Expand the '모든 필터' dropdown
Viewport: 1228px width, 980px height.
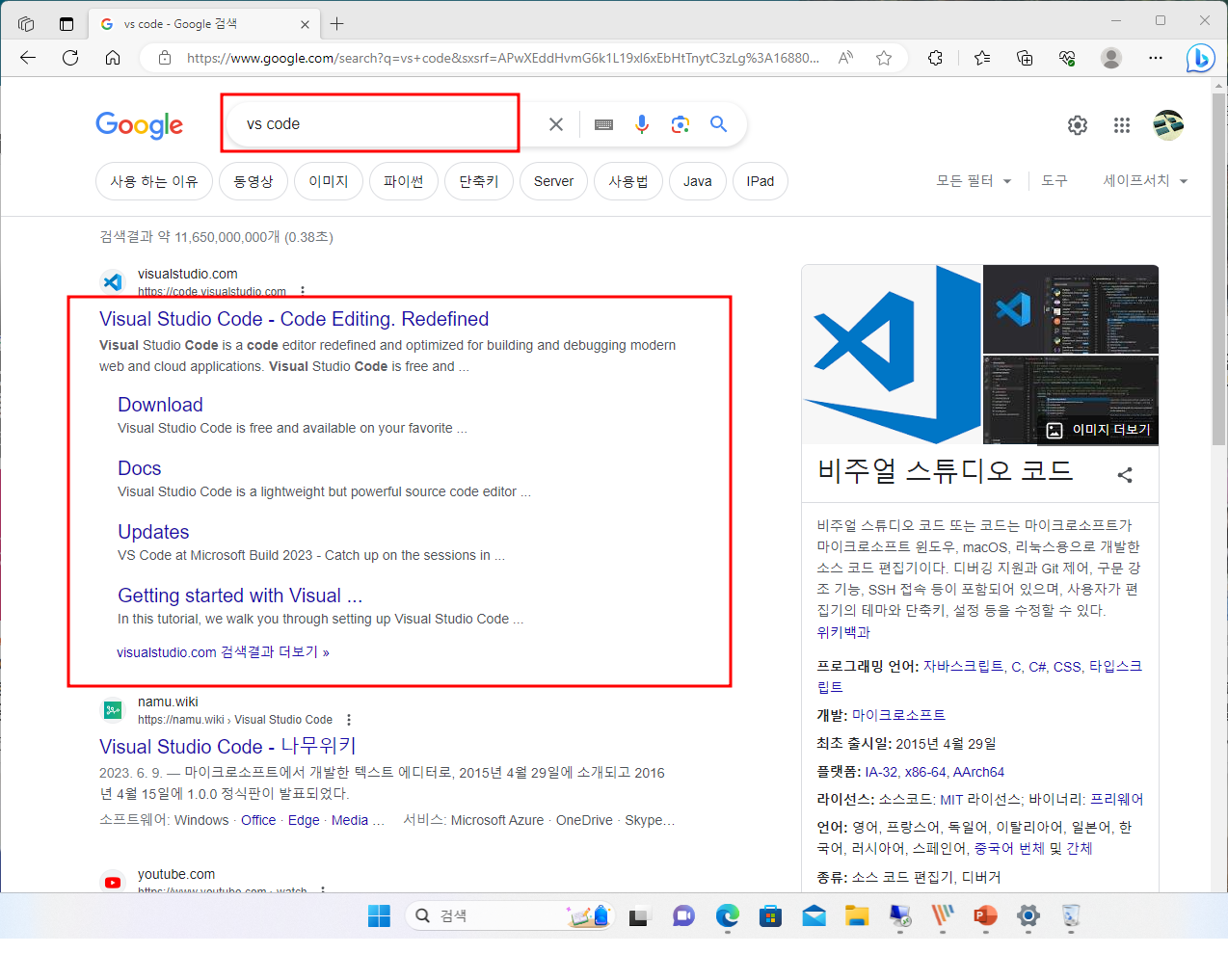(974, 181)
